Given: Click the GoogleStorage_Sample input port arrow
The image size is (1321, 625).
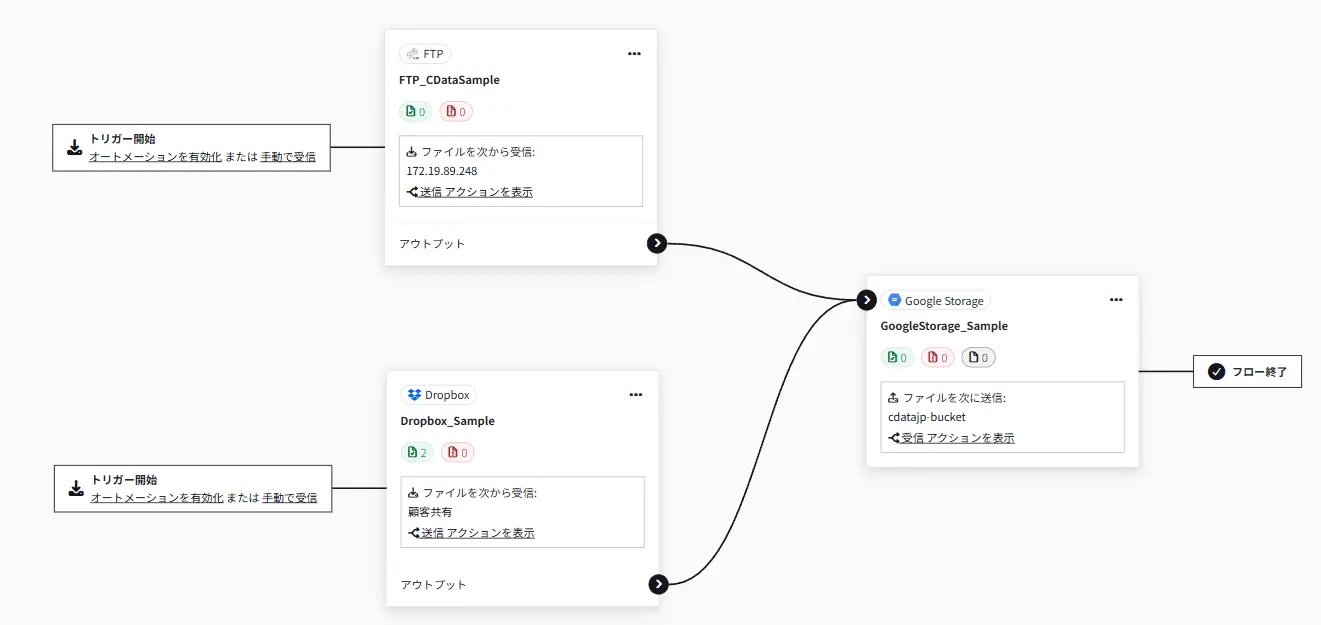Looking at the screenshot, I should click(868, 300).
